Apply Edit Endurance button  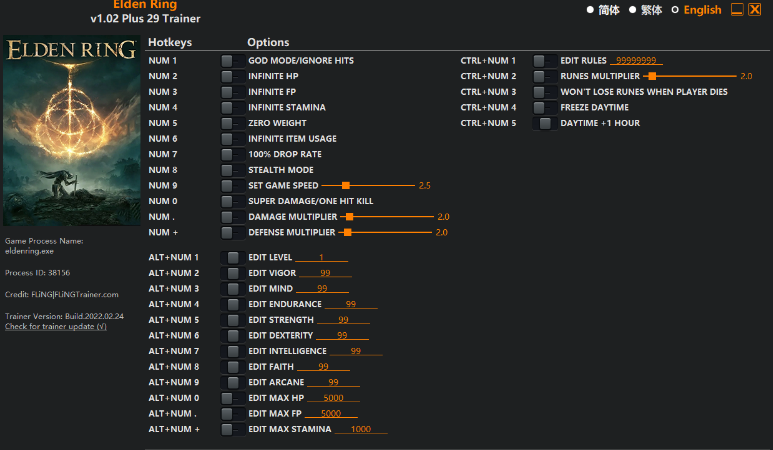pos(233,304)
